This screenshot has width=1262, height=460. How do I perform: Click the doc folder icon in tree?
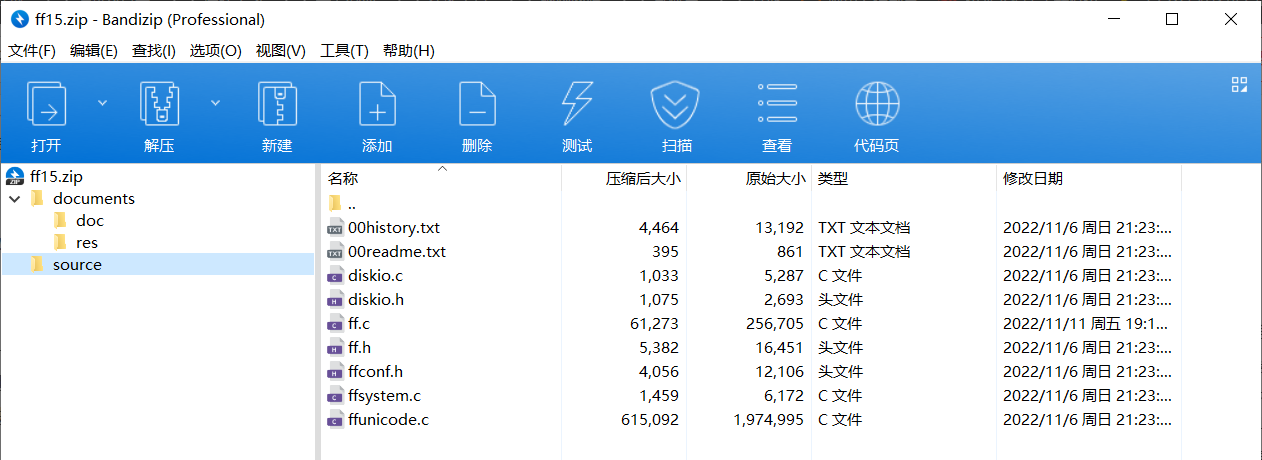pyautogui.click(x=60, y=220)
